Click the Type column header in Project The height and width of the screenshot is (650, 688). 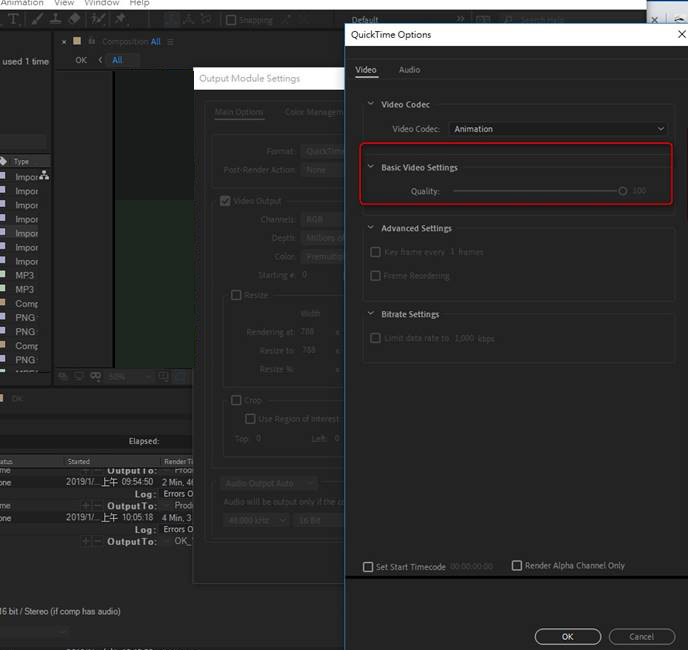pos(21,162)
